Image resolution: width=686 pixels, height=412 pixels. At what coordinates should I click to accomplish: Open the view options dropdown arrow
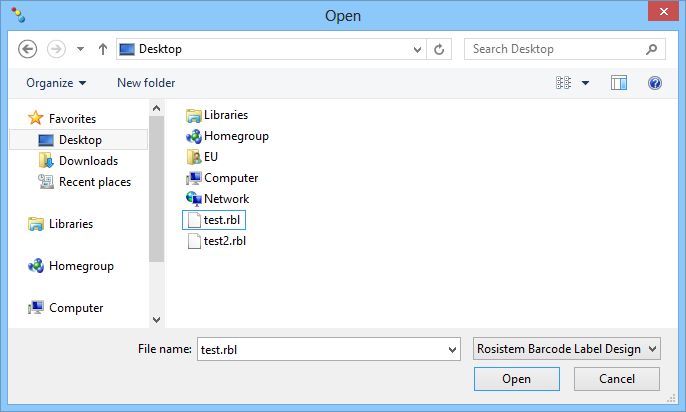point(585,83)
